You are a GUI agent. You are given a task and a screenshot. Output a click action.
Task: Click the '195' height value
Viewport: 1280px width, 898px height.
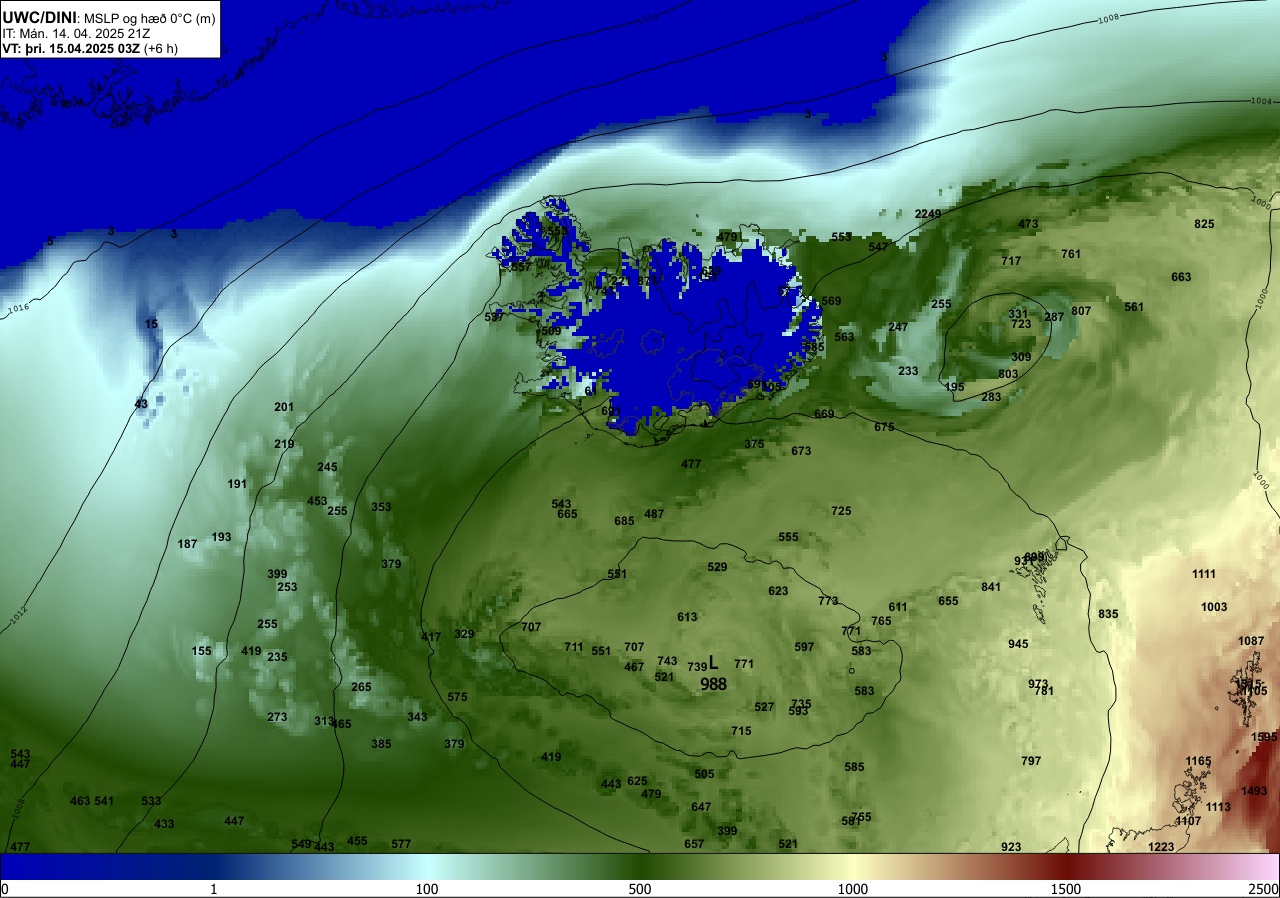pos(954,387)
